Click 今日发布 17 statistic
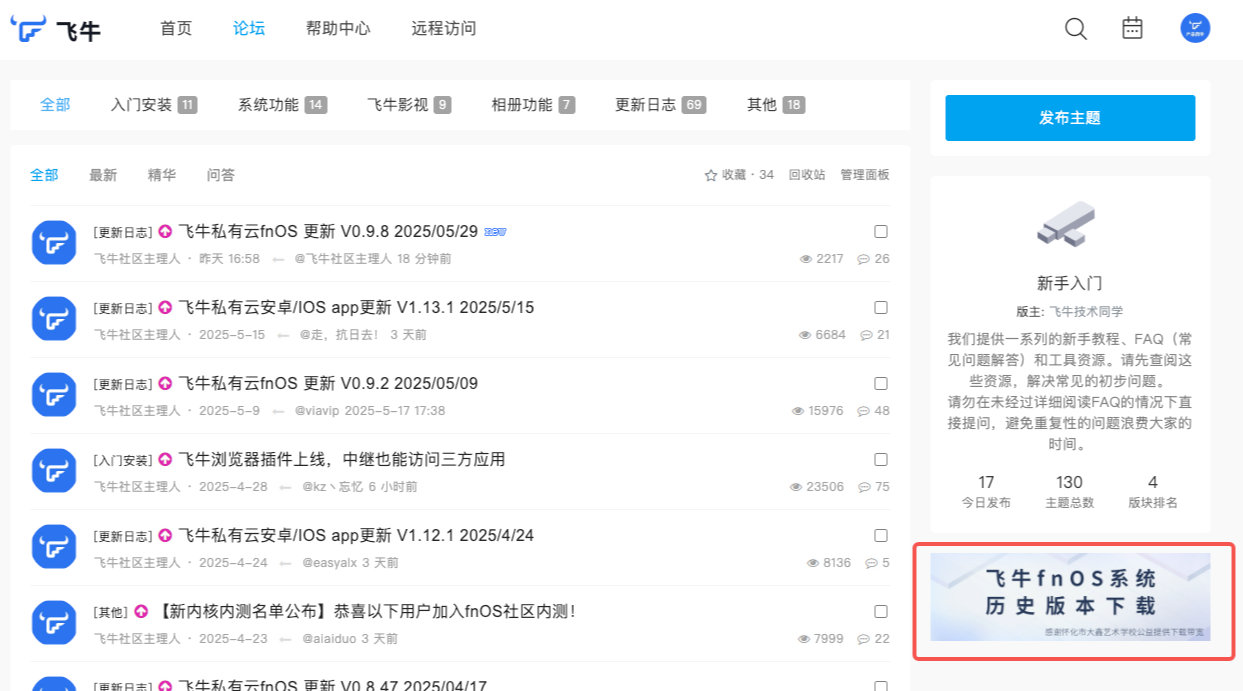 [x=986, y=491]
